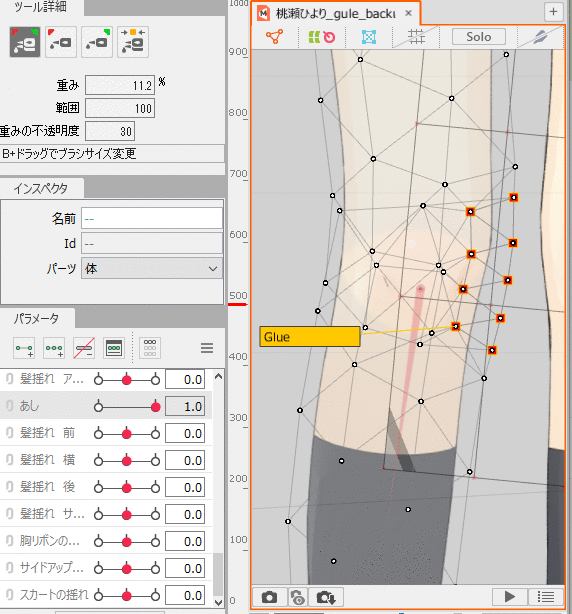The image size is (572, 614).
Task: Click the あし parameter slider track
Action: [127, 407]
